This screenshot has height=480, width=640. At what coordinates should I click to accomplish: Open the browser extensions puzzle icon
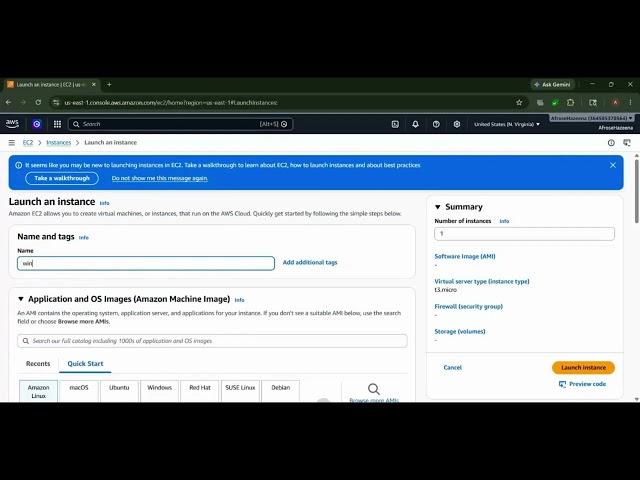(571, 102)
